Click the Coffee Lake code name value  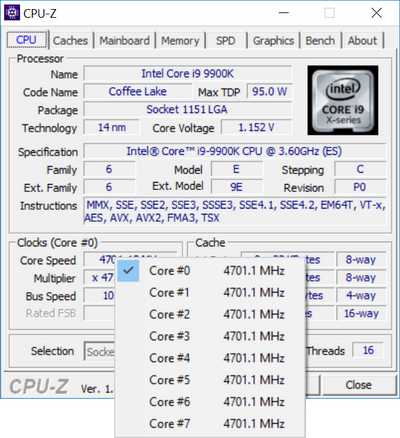pos(137,92)
